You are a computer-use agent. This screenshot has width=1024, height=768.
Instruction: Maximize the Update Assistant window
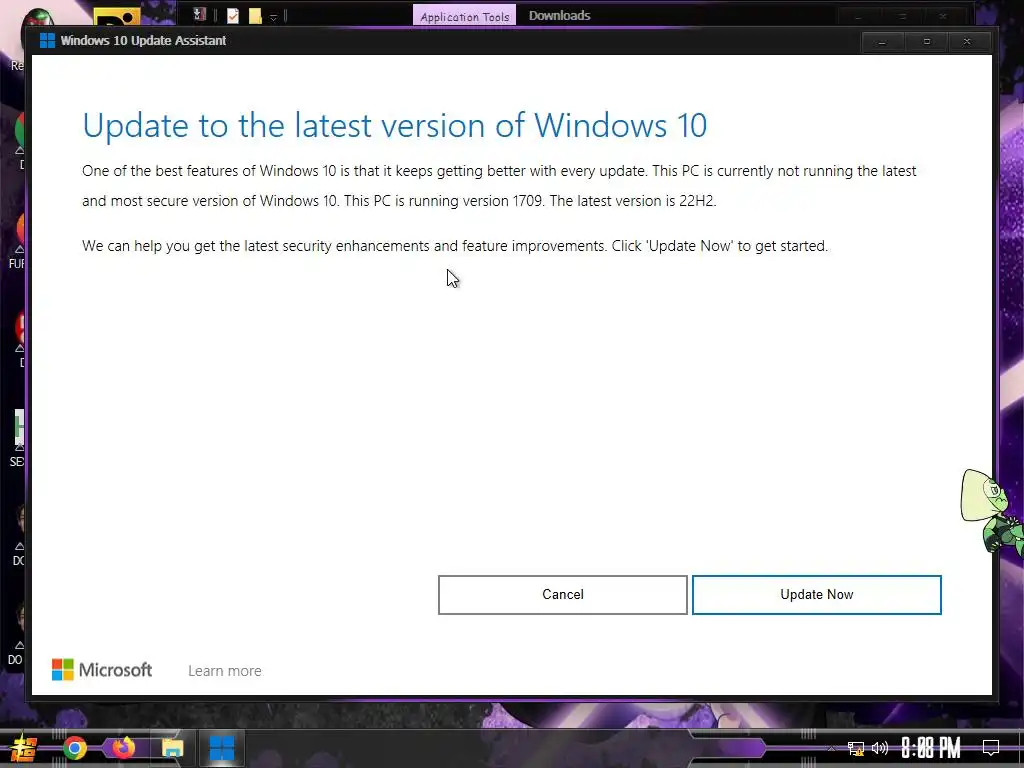[x=926, y=42]
